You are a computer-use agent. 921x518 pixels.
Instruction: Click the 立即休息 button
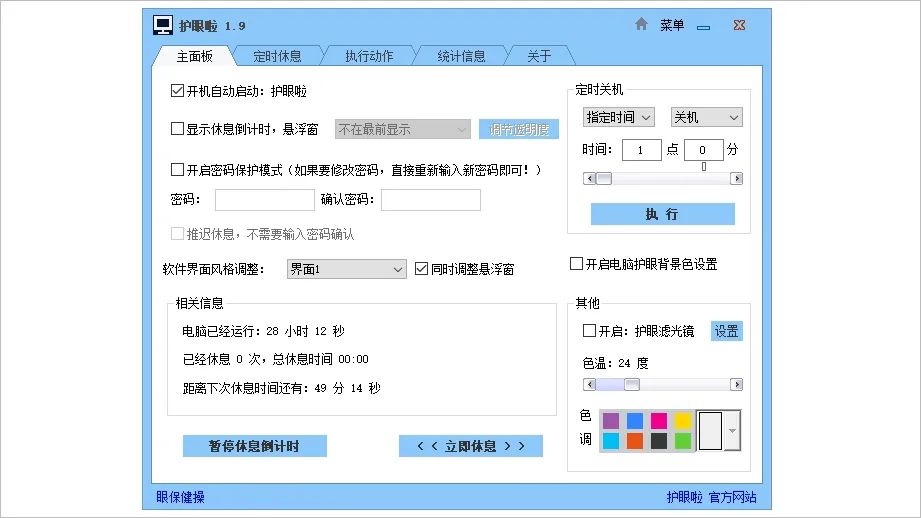[x=471, y=446]
